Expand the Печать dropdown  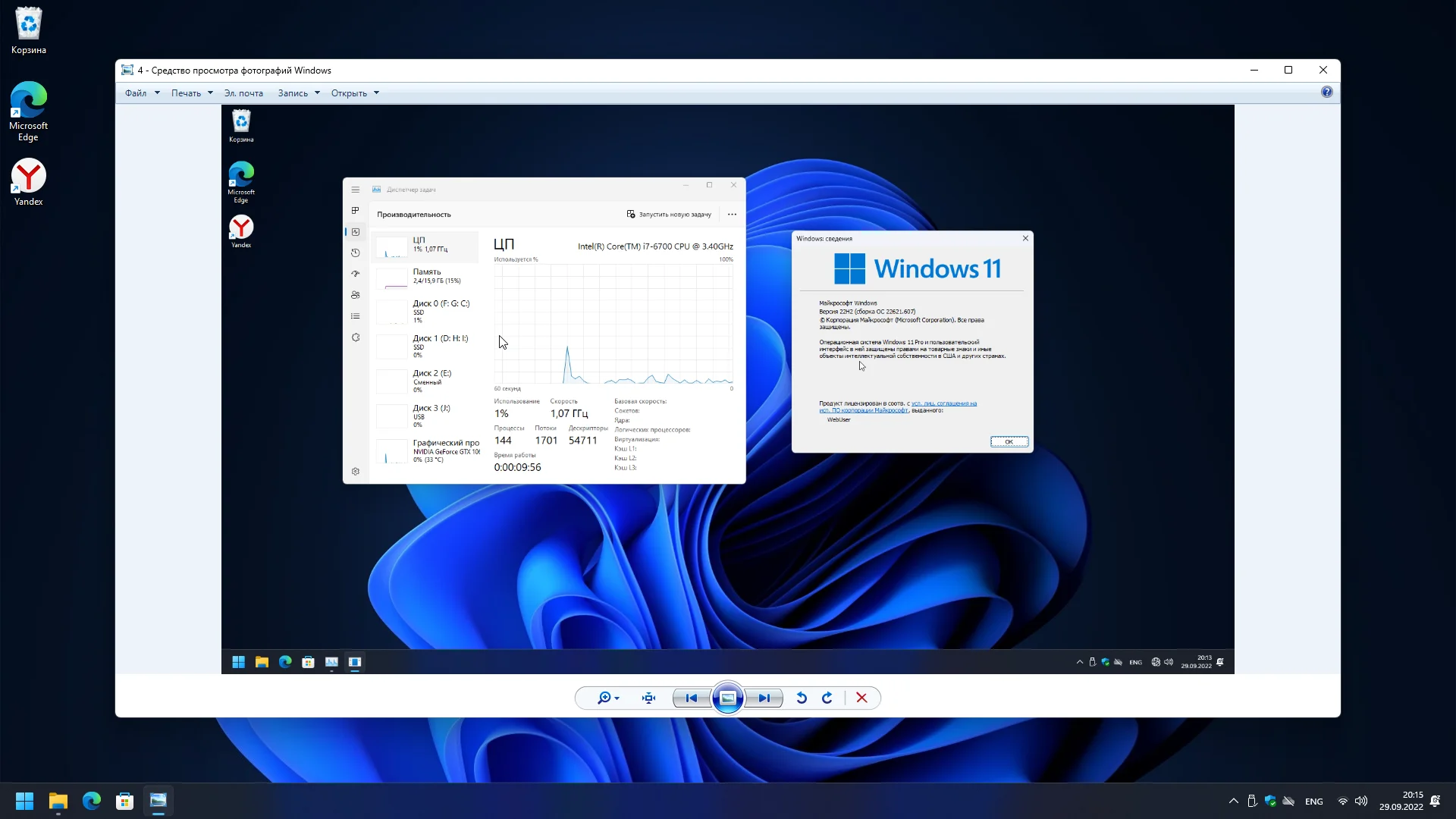(210, 93)
